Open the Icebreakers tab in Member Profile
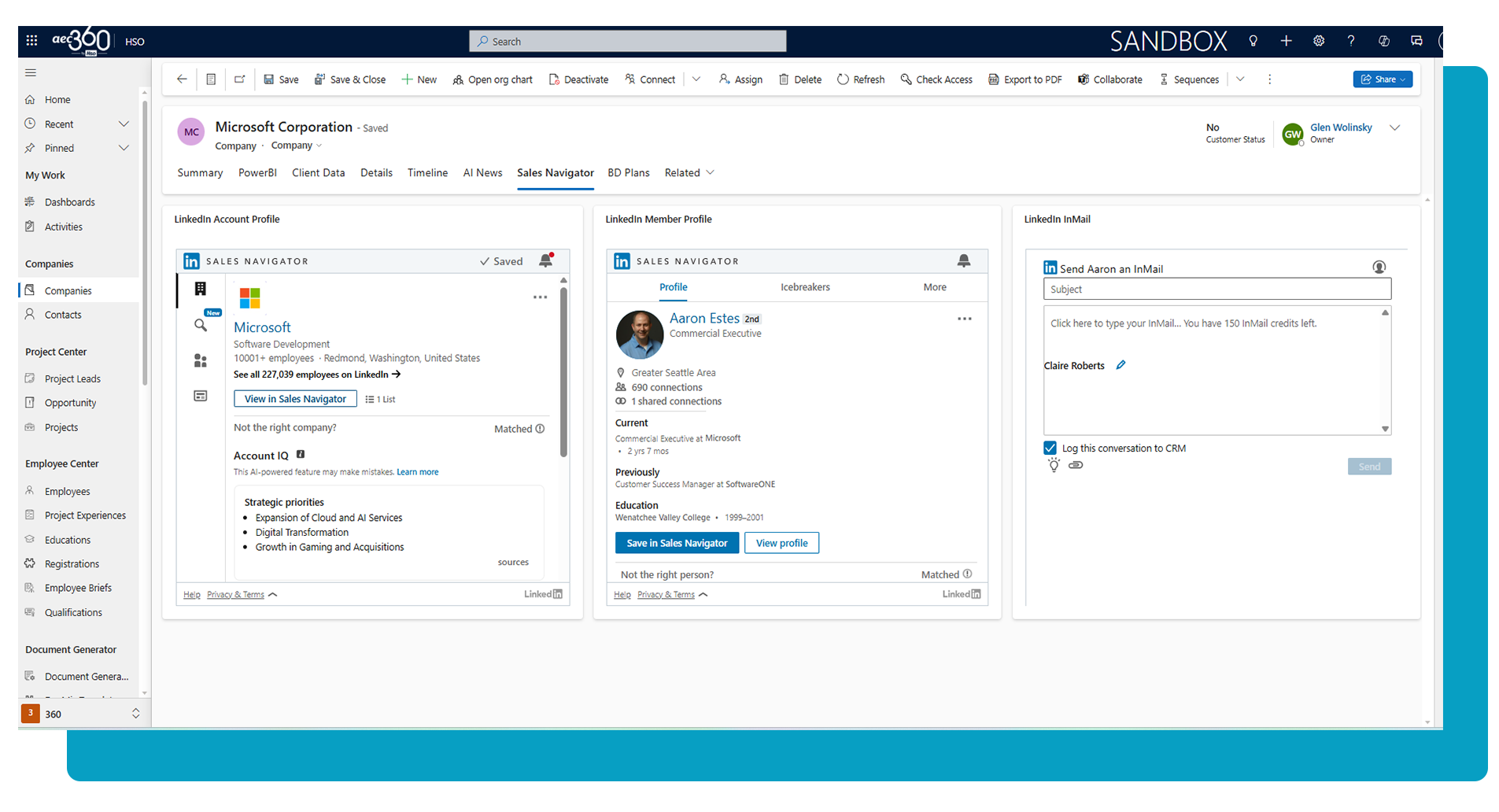The width and height of the screenshot is (1499, 812). (805, 287)
